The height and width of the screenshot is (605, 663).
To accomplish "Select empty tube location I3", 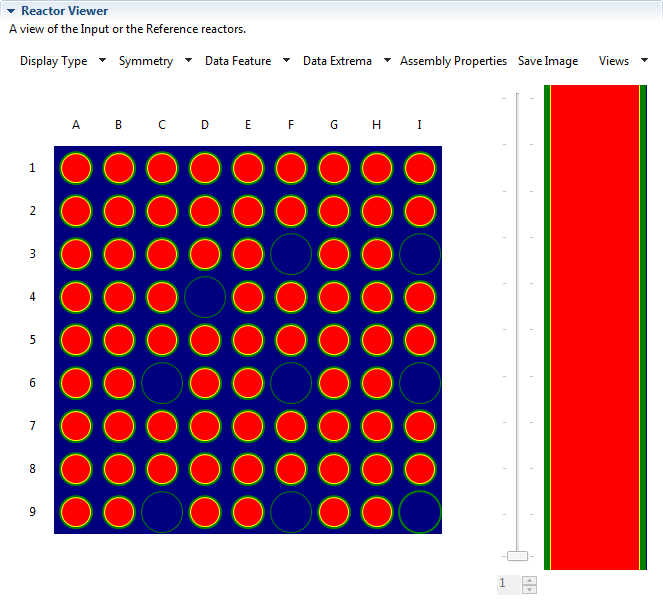I will click(x=420, y=254).
